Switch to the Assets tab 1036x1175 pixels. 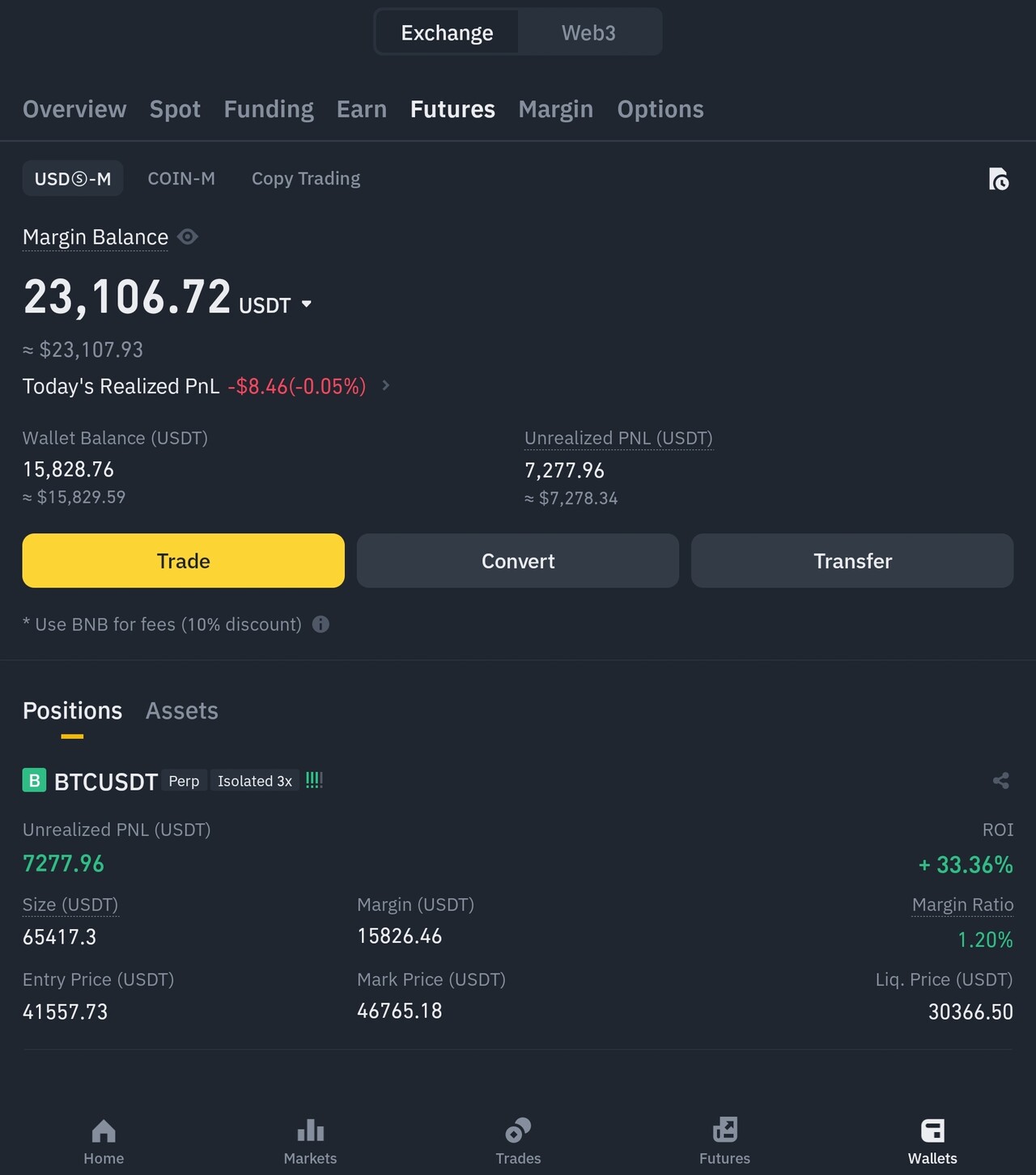(x=182, y=711)
